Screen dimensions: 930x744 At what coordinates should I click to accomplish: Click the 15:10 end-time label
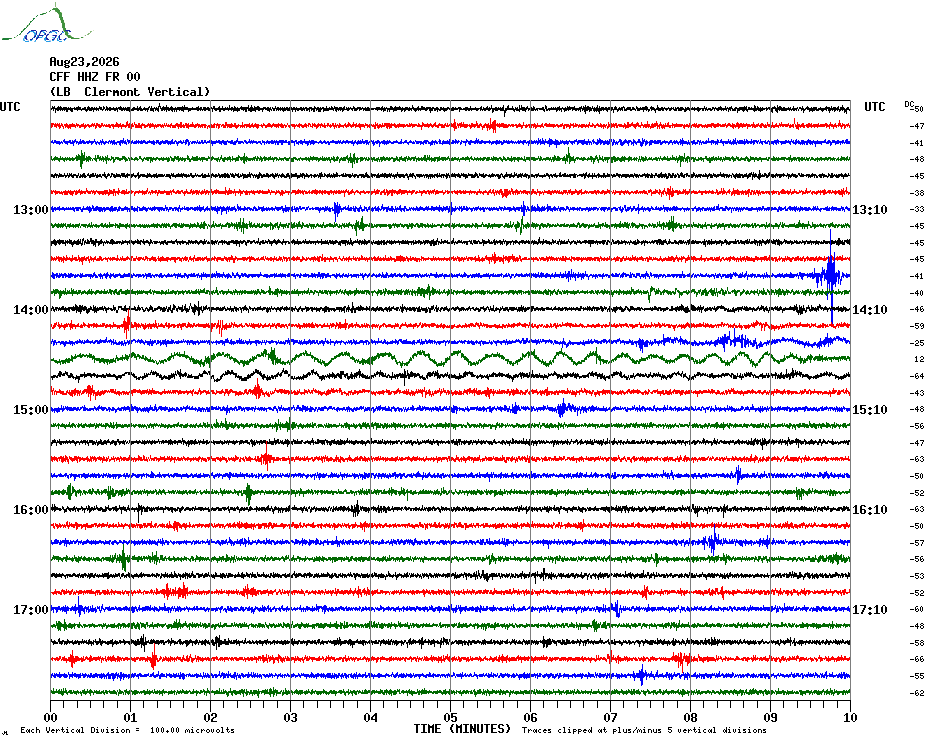870,410
